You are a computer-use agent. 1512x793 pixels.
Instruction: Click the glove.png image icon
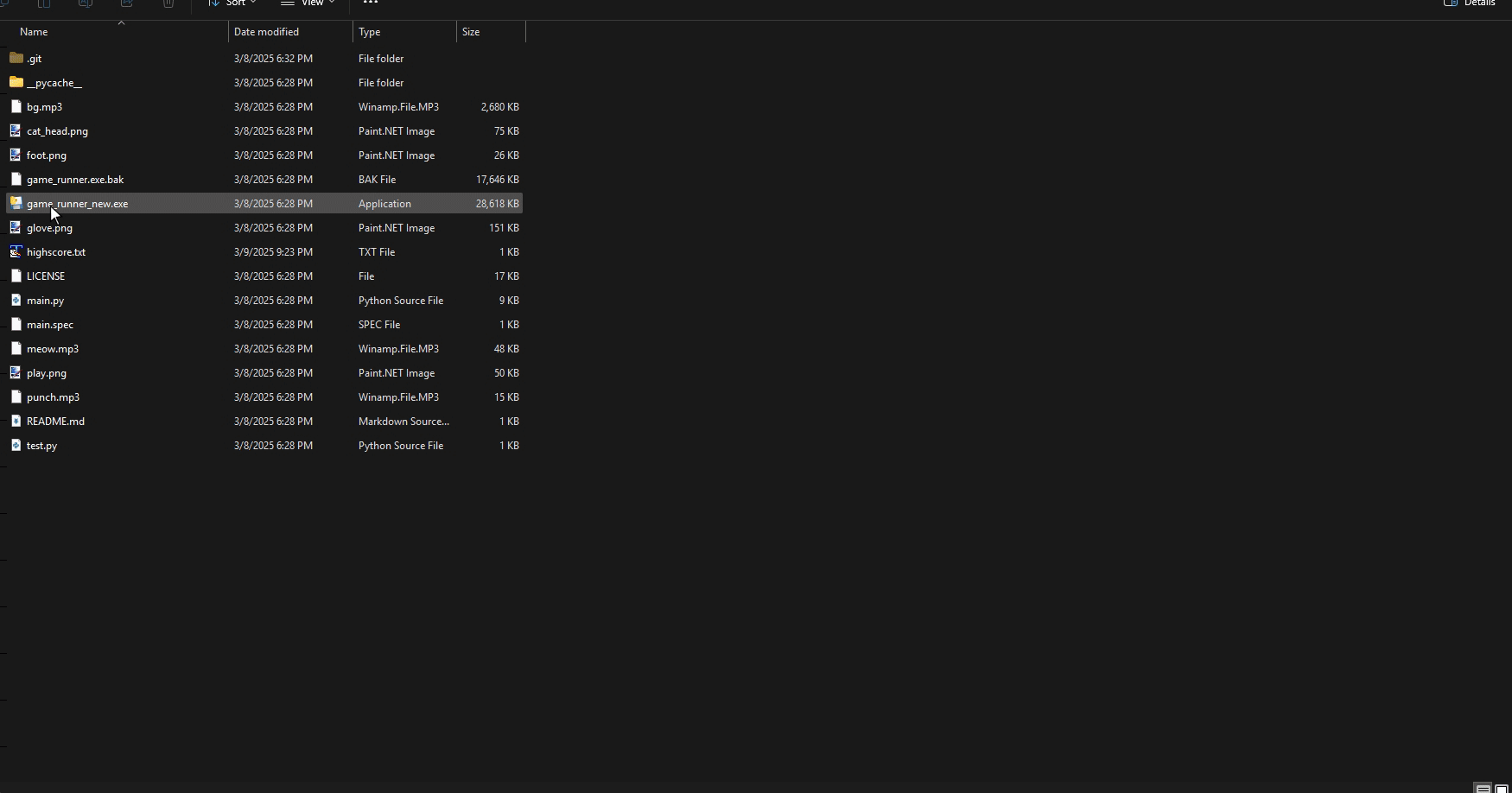pos(16,227)
